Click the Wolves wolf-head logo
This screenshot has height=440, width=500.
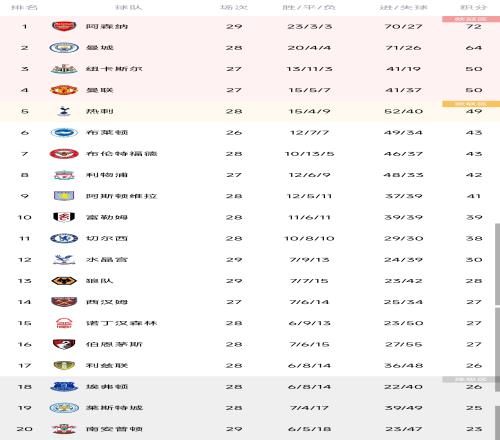(64, 281)
